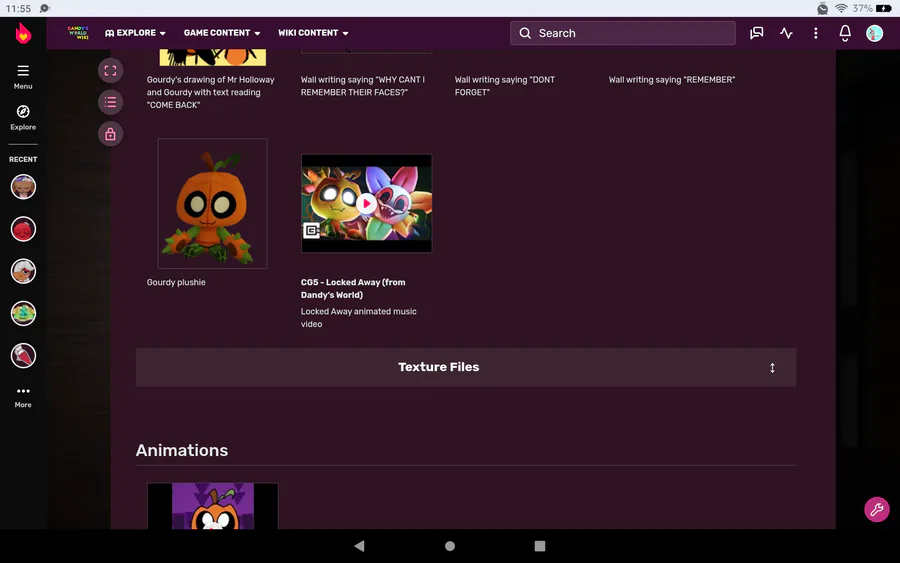Image resolution: width=900 pixels, height=563 pixels.
Task: Expand the Game Content dropdown menu
Action: coord(222,33)
